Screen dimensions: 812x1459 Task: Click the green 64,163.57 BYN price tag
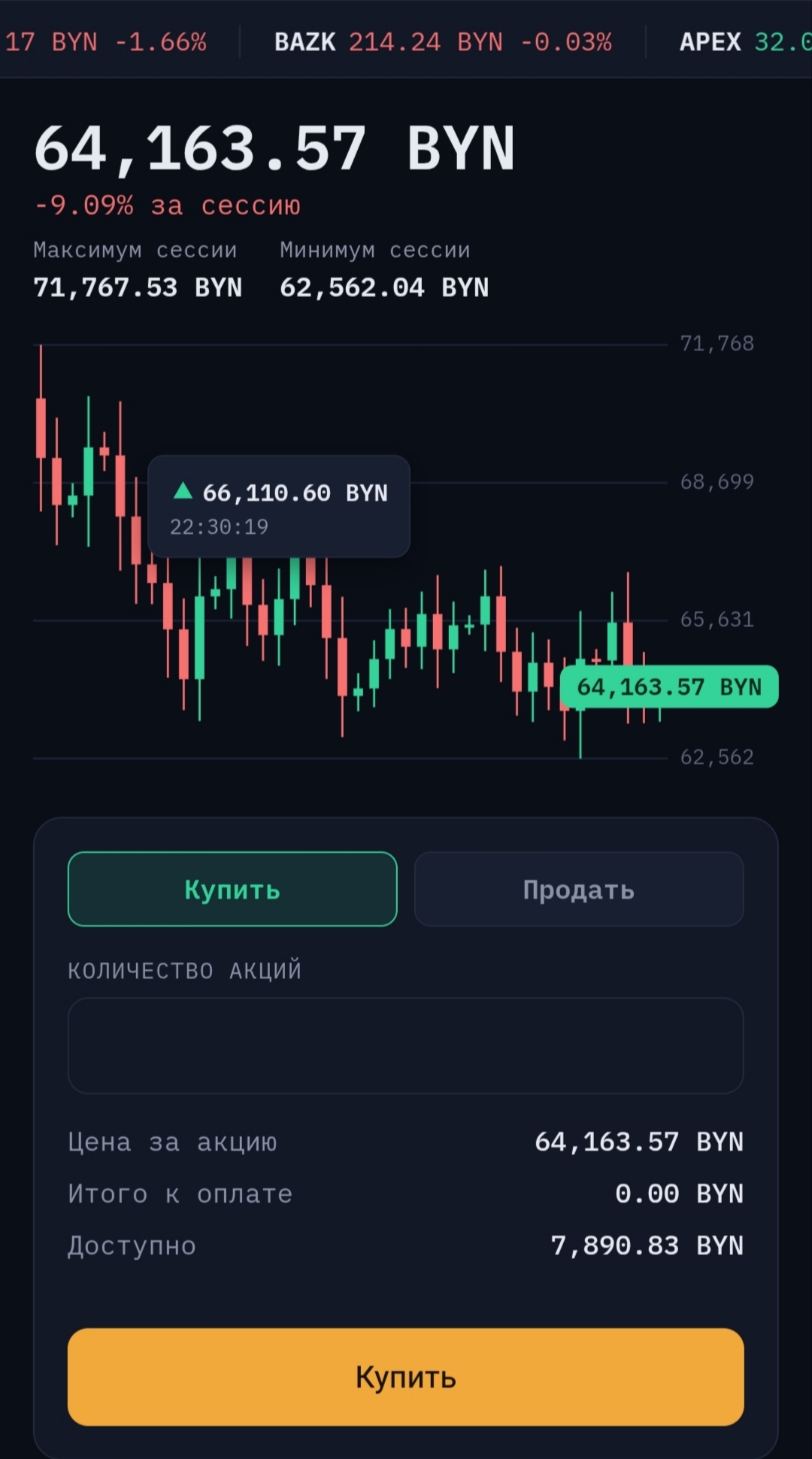(x=669, y=687)
